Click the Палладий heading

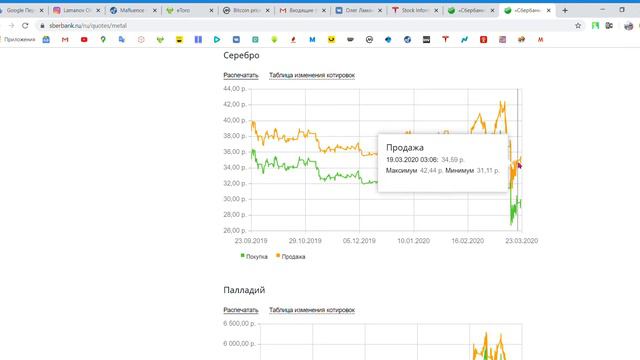[x=244, y=290]
